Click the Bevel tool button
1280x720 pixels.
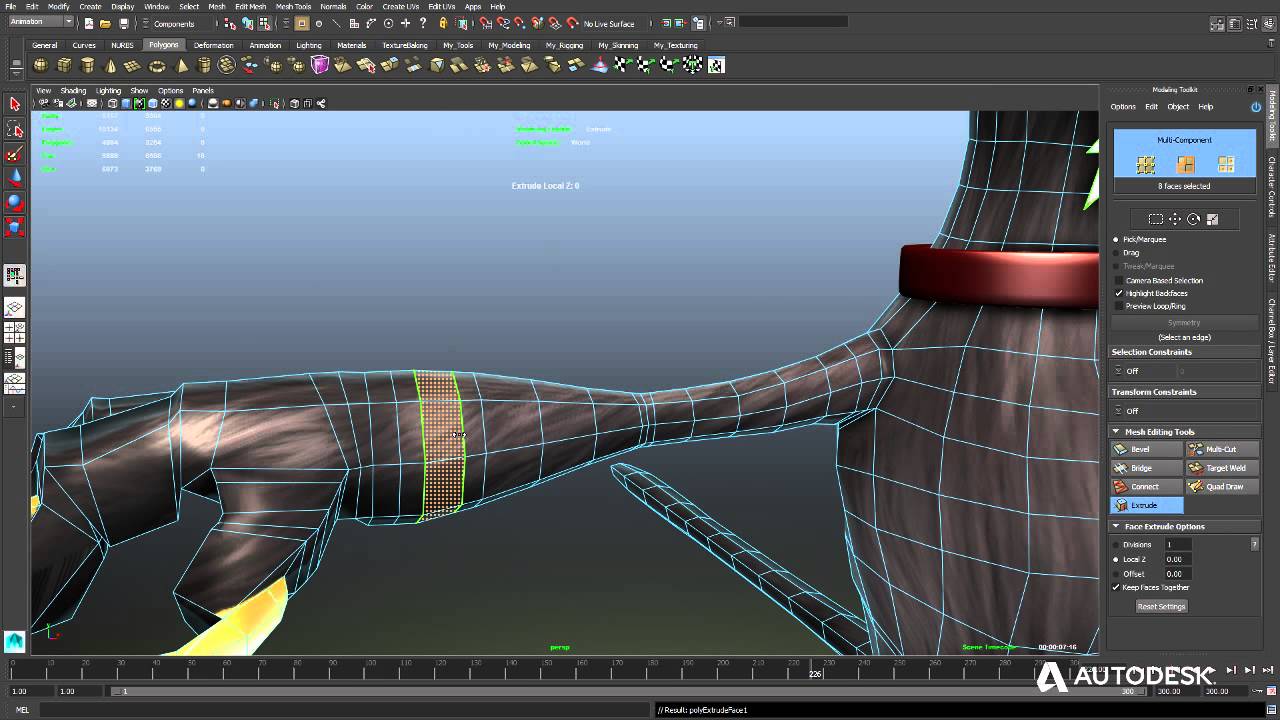pos(1146,449)
